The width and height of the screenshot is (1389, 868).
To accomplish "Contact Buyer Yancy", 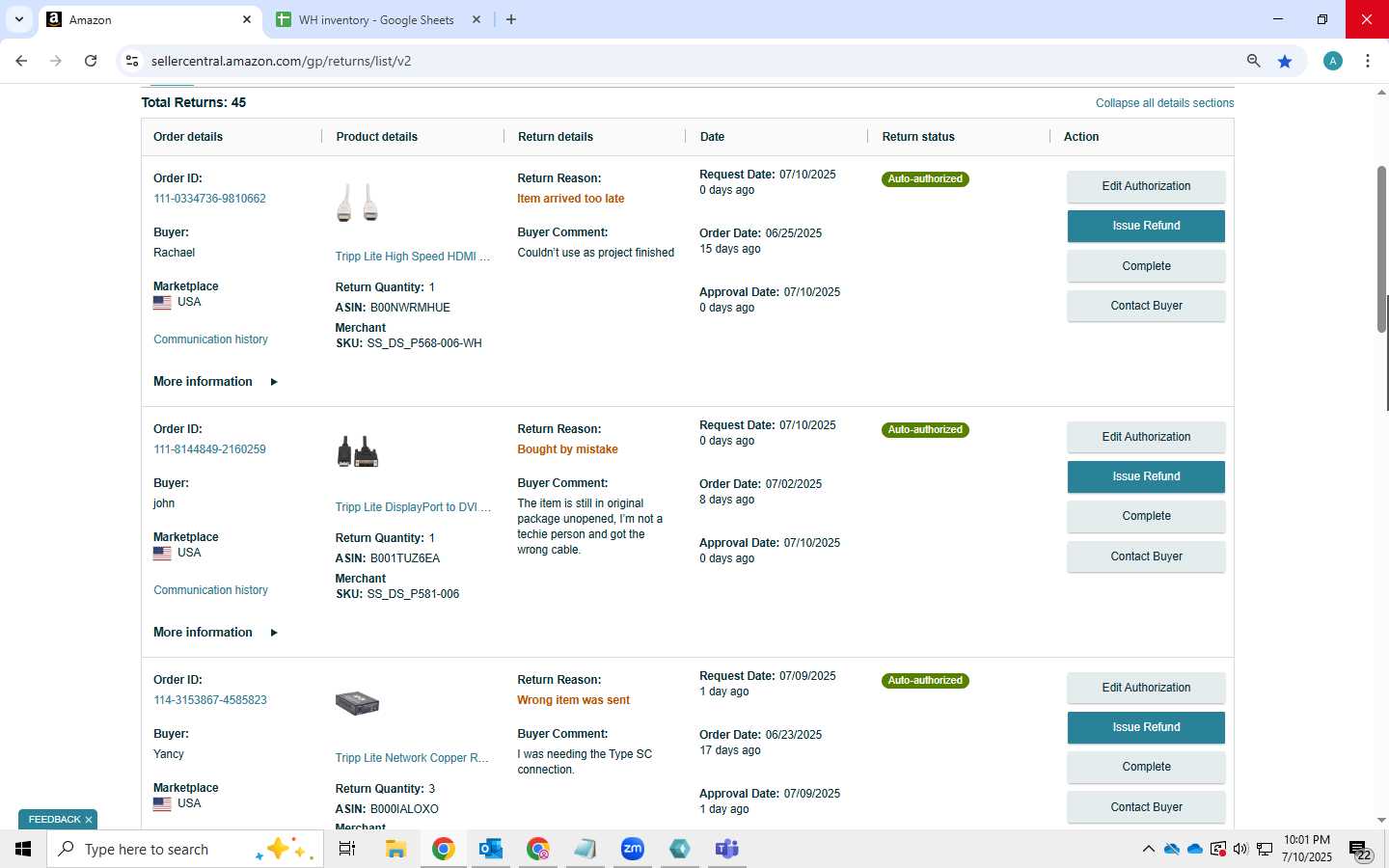I will (x=1146, y=807).
